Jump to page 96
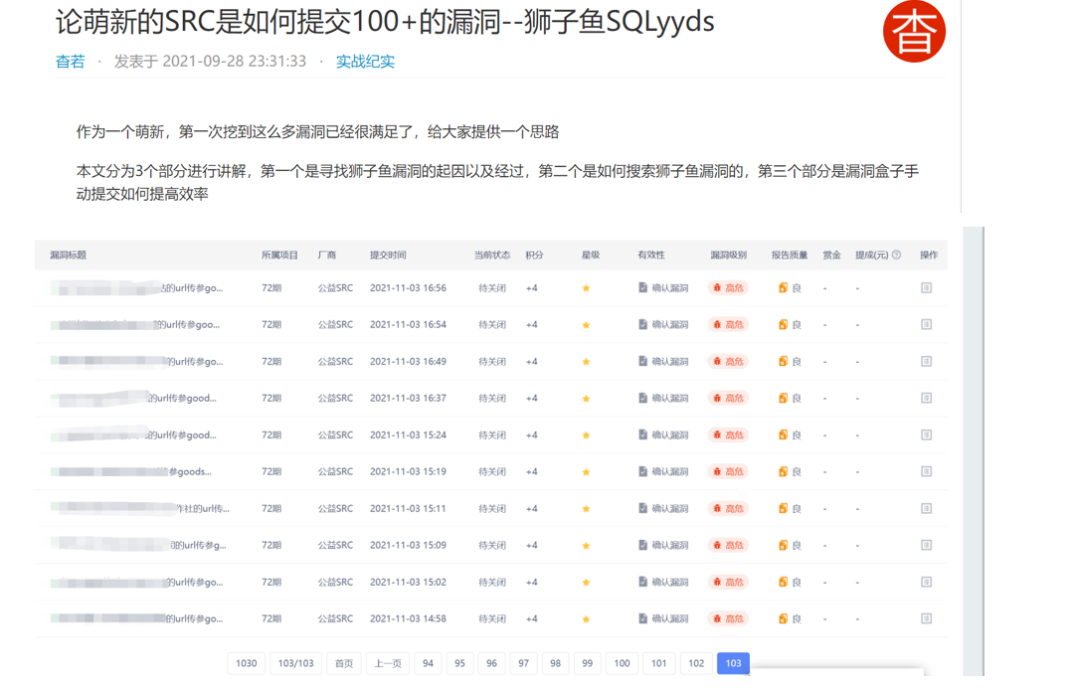The width and height of the screenshot is (1080, 692). (491, 663)
